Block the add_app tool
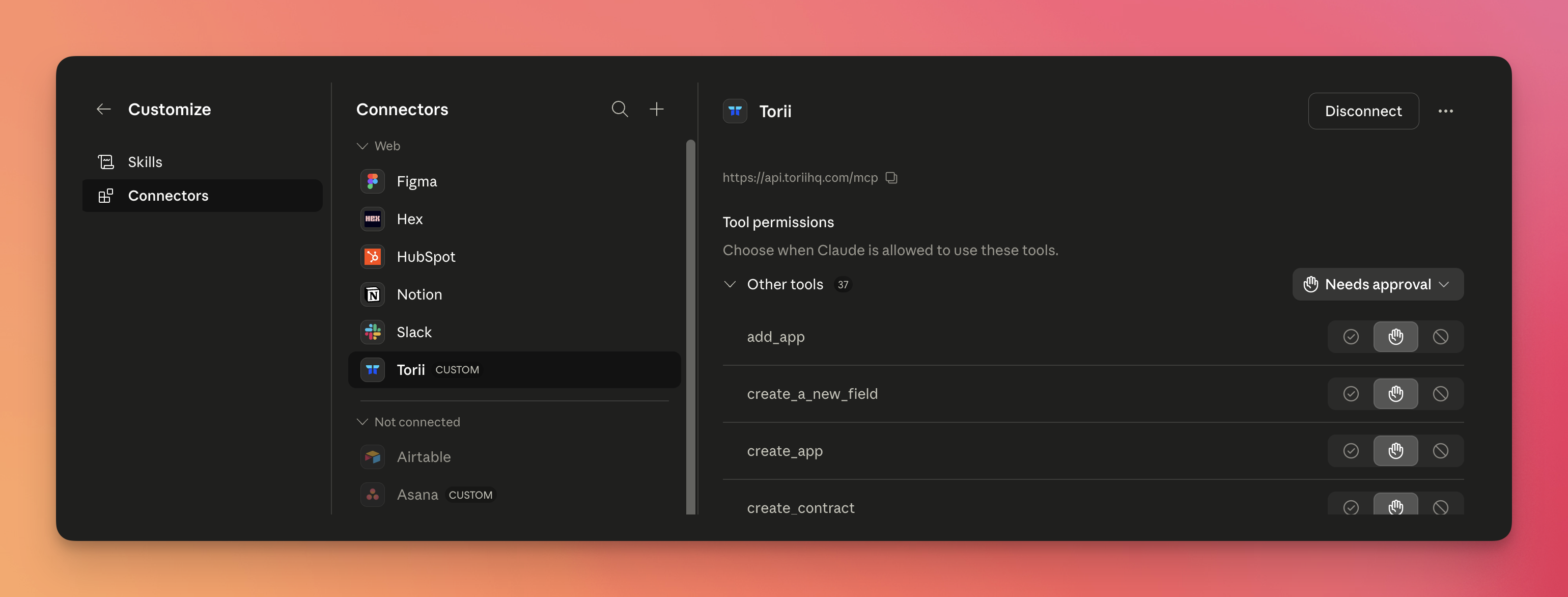This screenshot has height=597, width=1568. click(x=1440, y=337)
